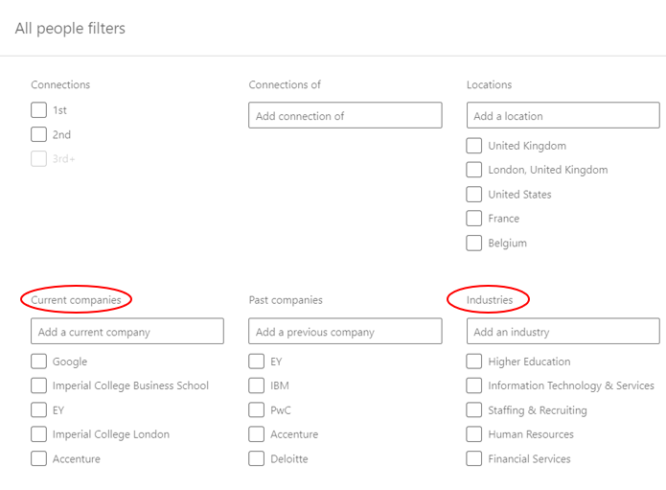Image resolution: width=666 pixels, height=490 pixels.
Task: Focus the Add a location input
Action: point(563,115)
